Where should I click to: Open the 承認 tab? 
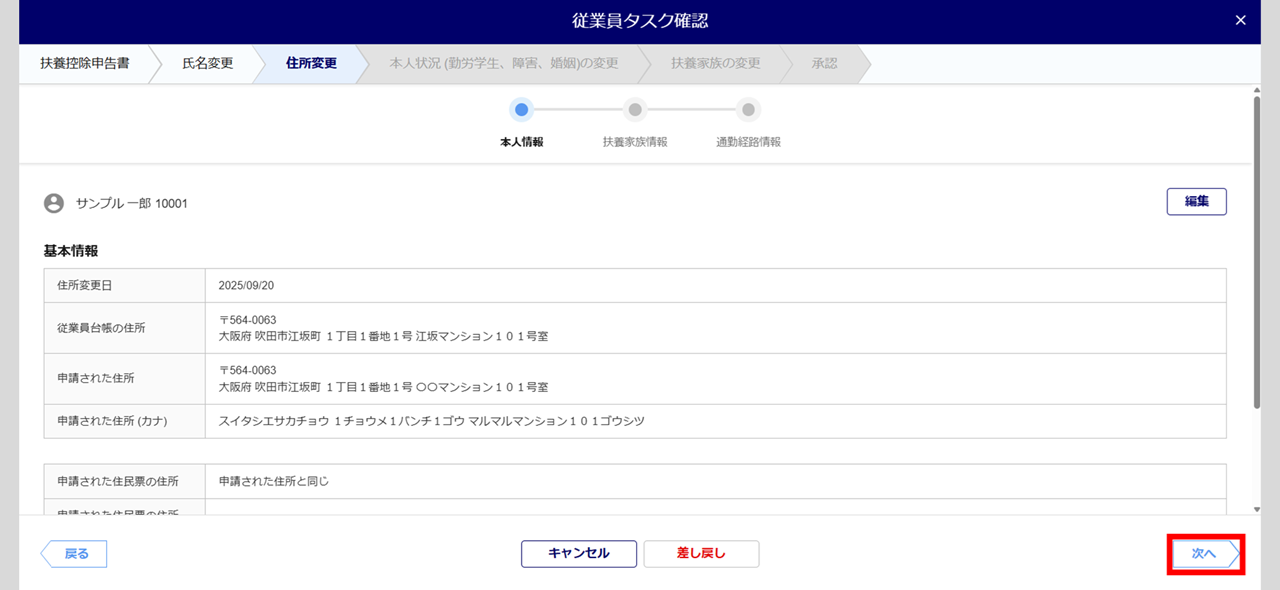tap(825, 63)
